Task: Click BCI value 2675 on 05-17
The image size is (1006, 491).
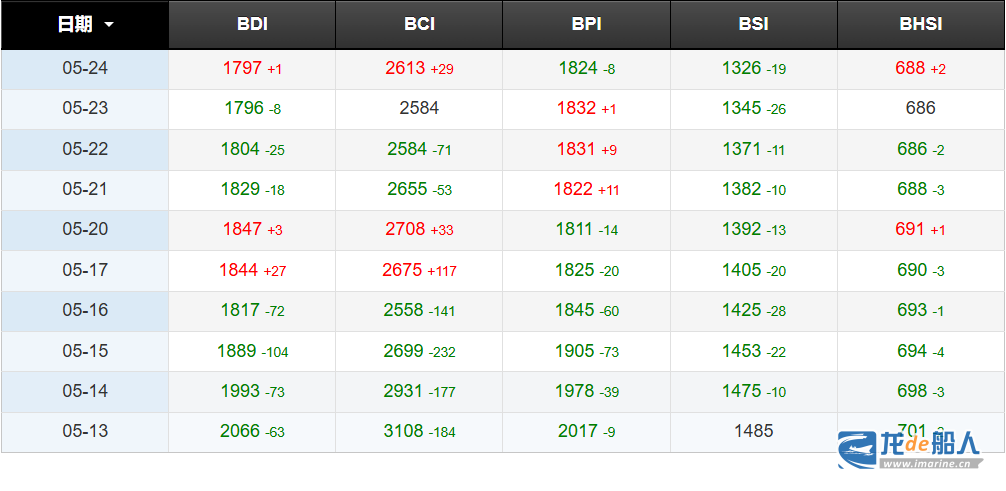Action: click(x=402, y=270)
